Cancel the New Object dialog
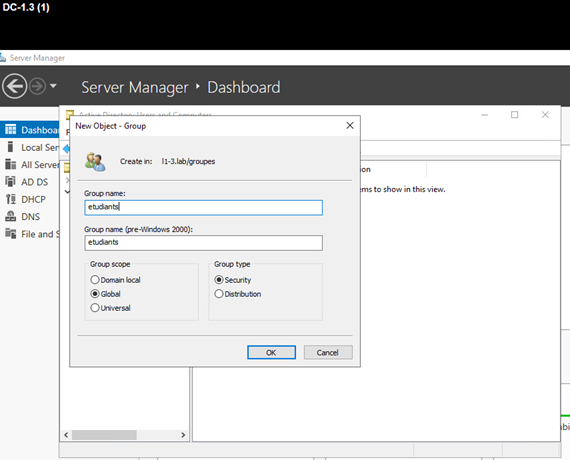The width and height of the screenshot is (570, 460). point(328,352)
